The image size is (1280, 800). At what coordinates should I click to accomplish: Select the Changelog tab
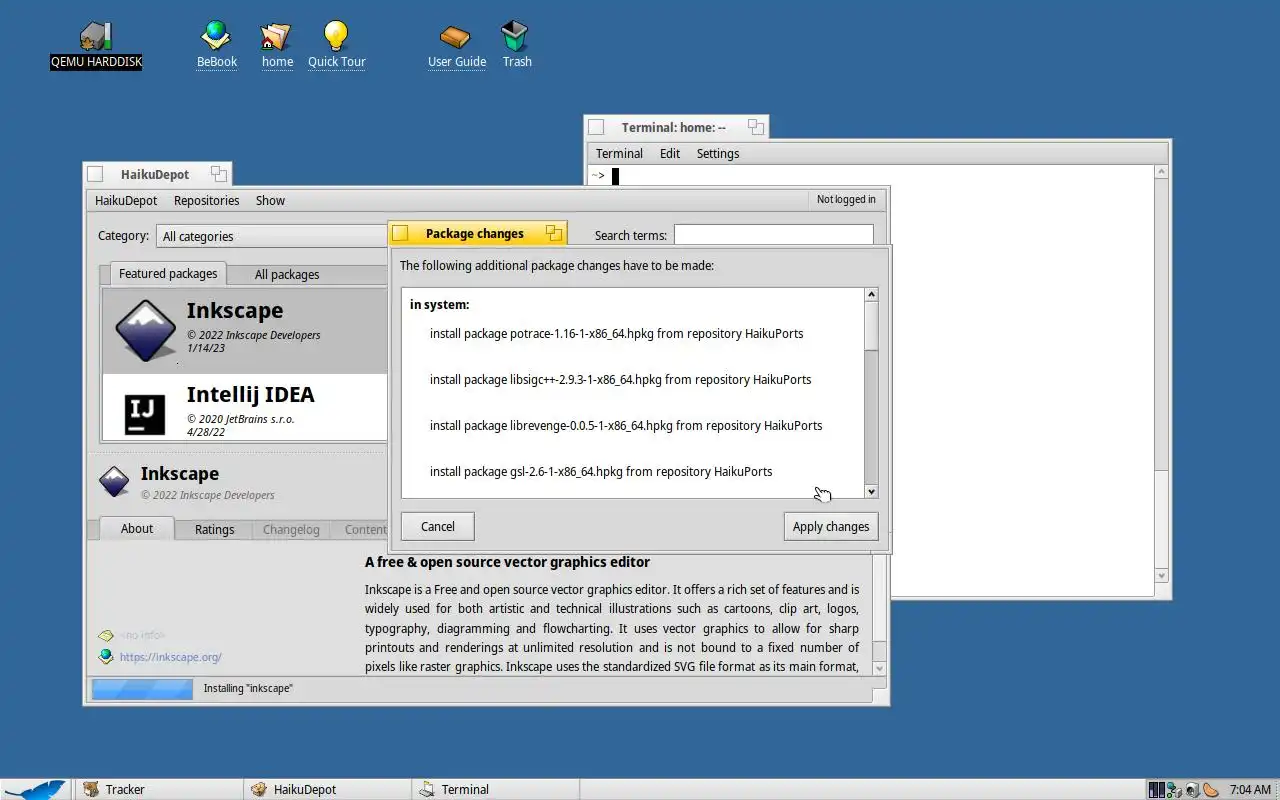pos(291,529)
